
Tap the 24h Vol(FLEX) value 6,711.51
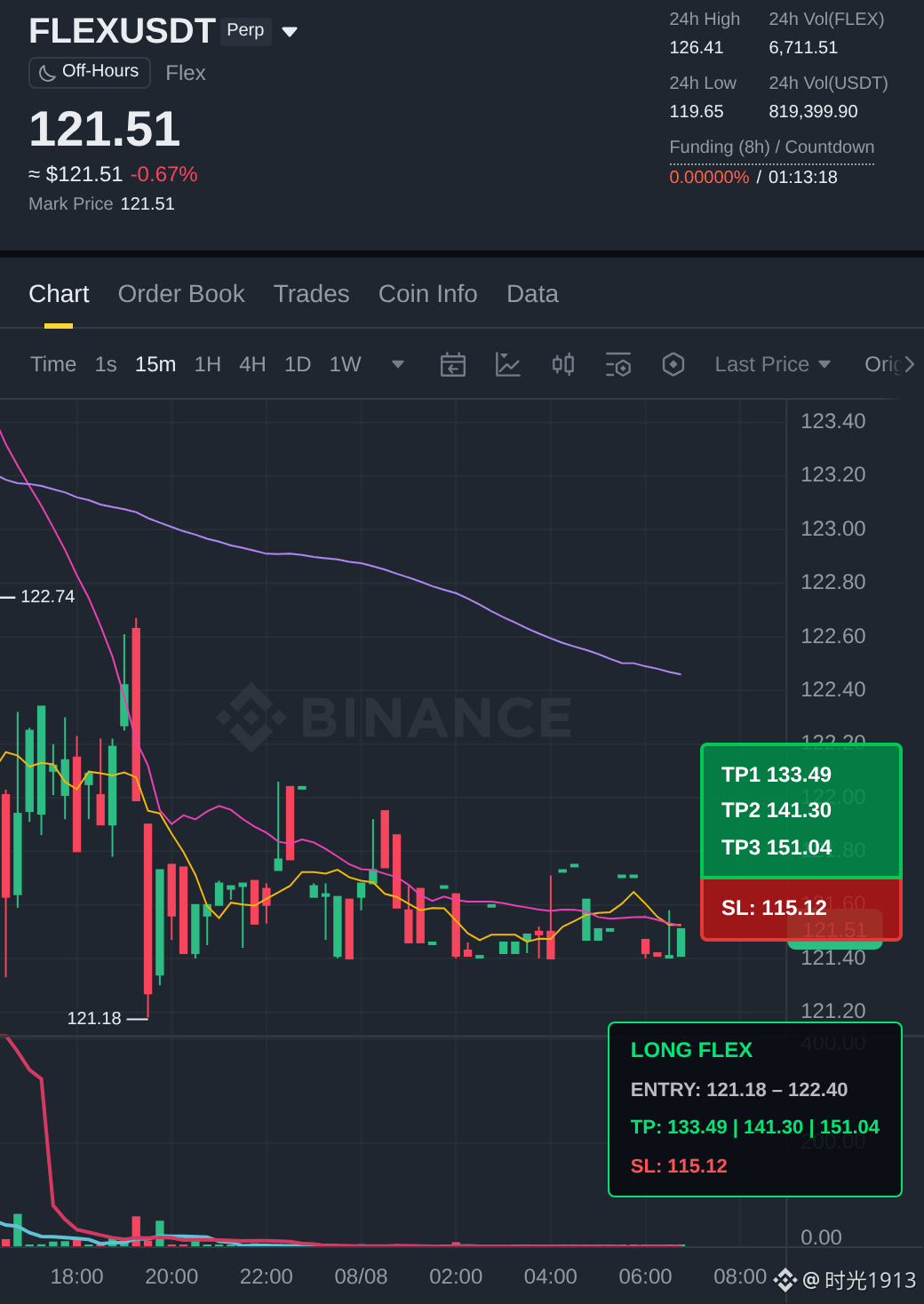(803, 48)
